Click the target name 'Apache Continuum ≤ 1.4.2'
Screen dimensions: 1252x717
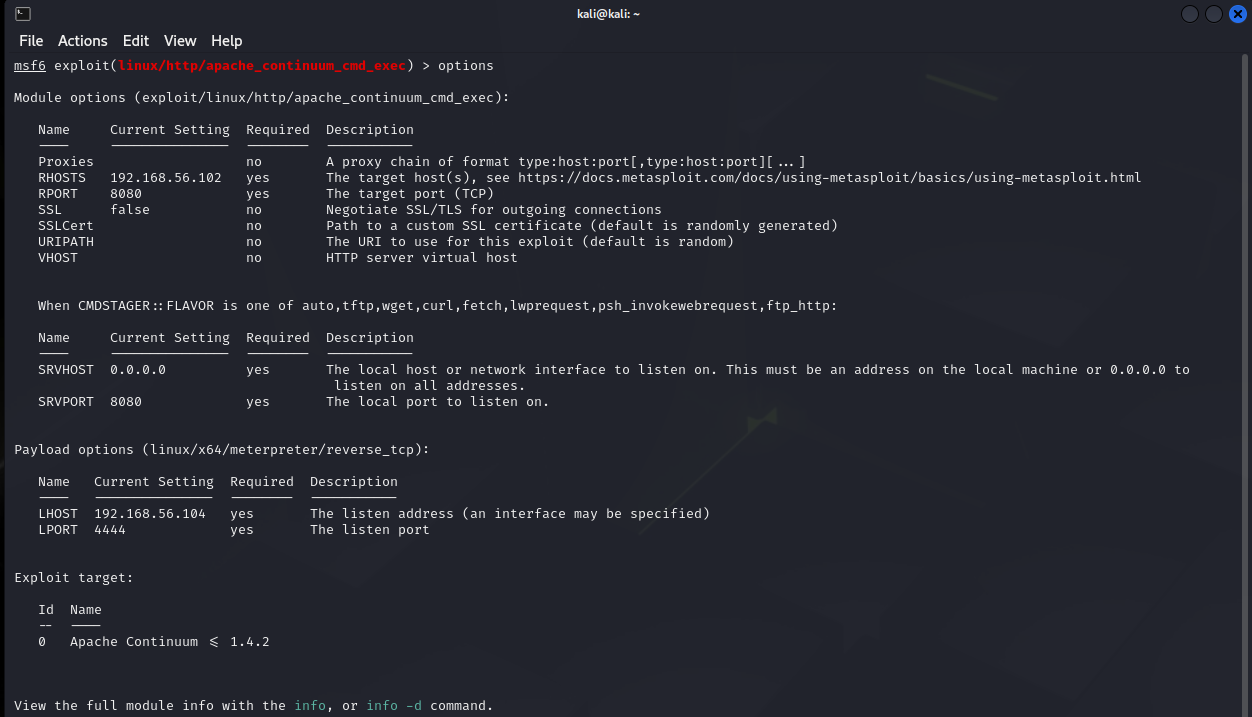[x=170, y=642]
